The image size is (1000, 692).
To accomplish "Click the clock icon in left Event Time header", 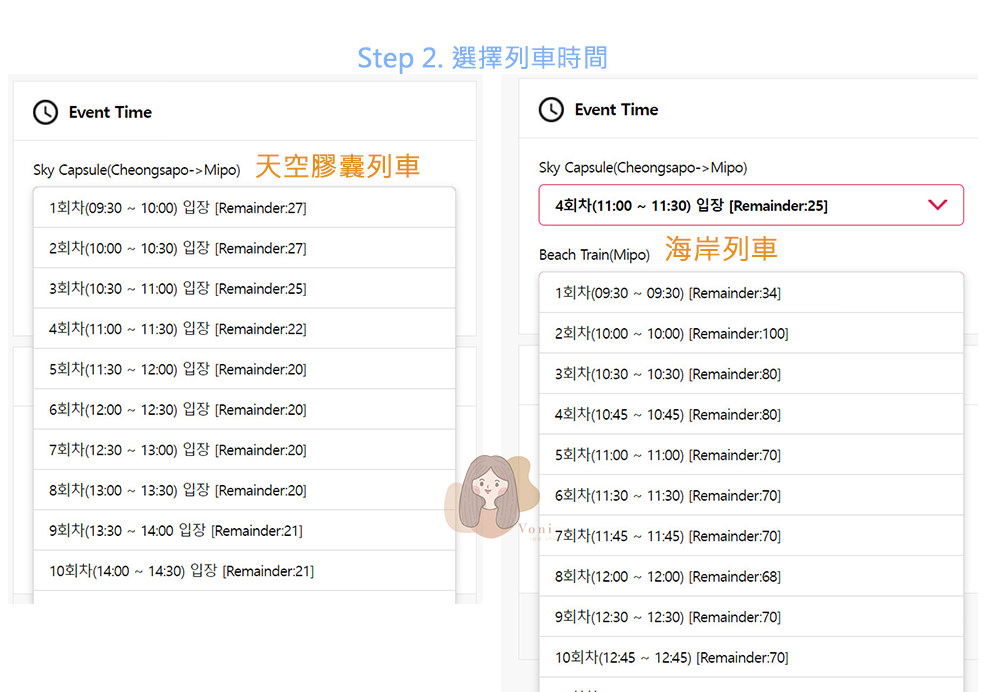I will pos(45,112).
